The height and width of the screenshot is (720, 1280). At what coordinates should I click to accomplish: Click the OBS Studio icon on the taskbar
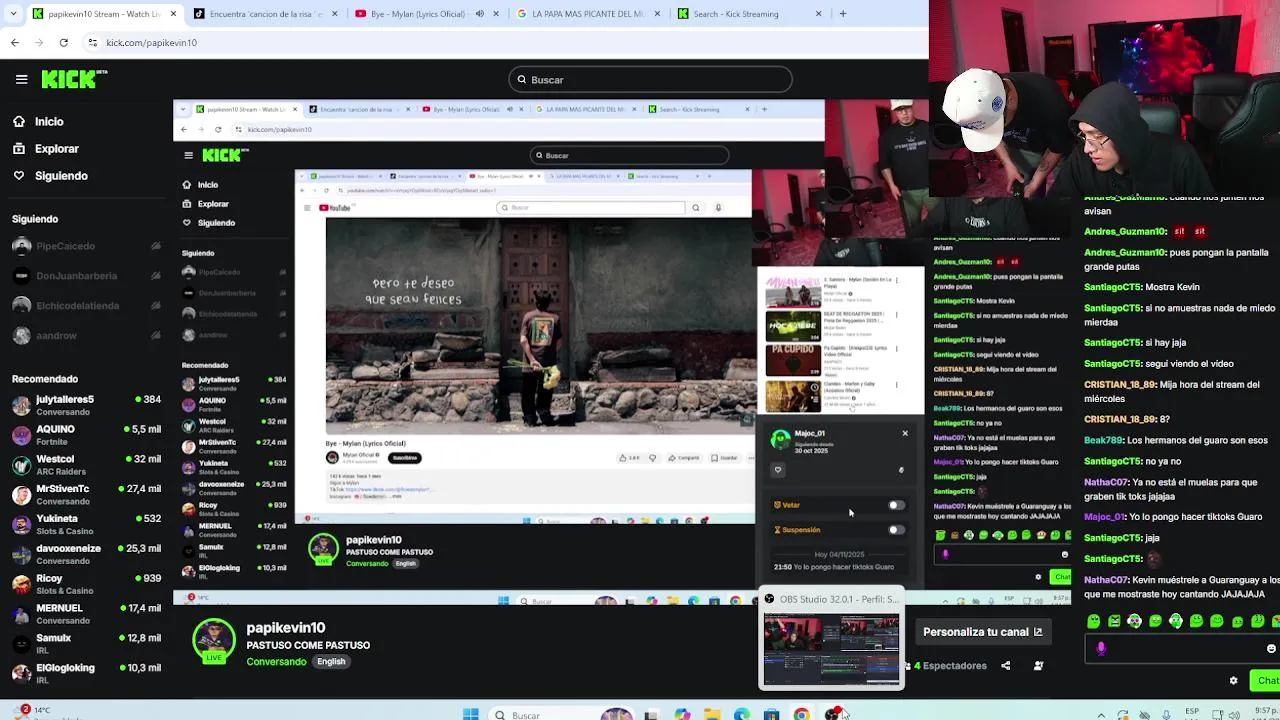point(832,714)
